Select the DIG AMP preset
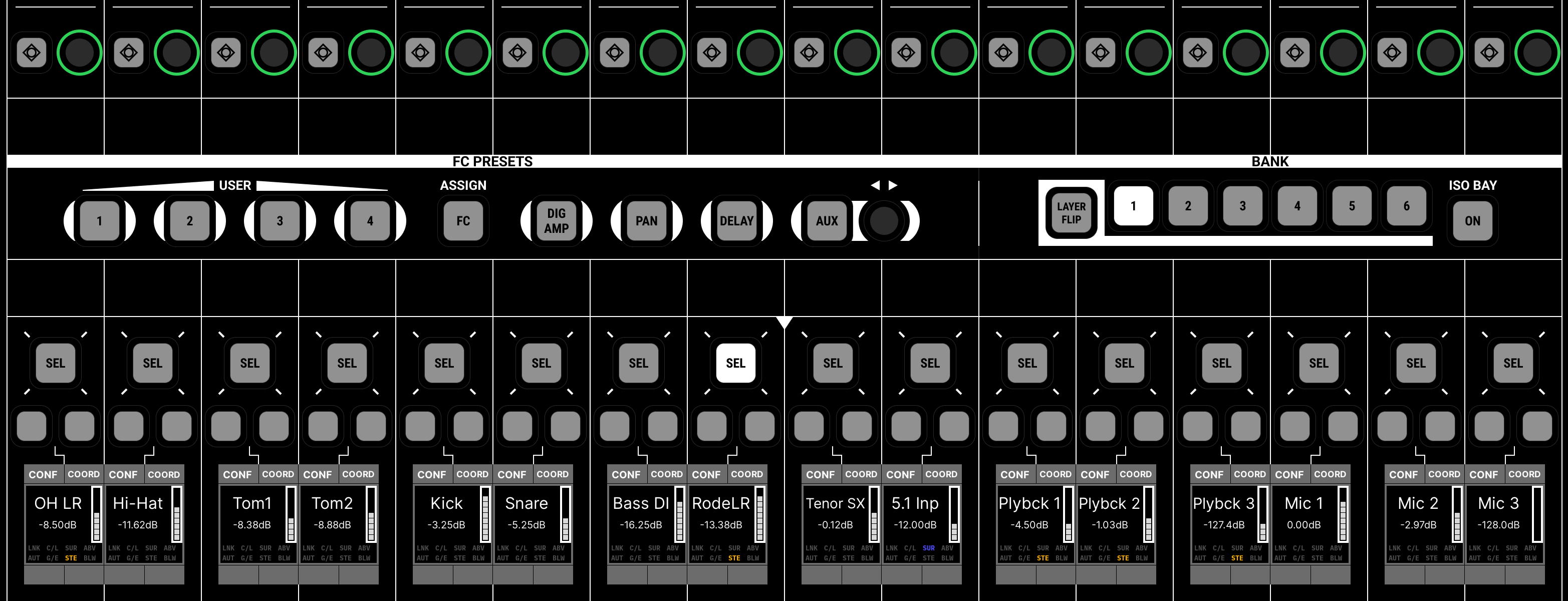Viewport: 1568px width, 601px height. 556,221
